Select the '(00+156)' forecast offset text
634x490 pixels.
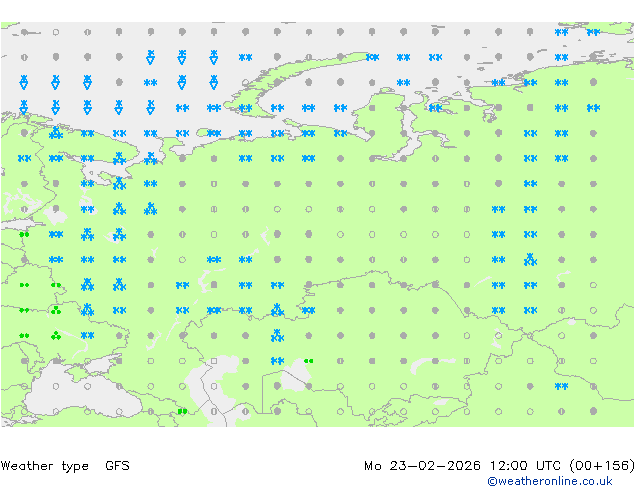pos(602,466)
